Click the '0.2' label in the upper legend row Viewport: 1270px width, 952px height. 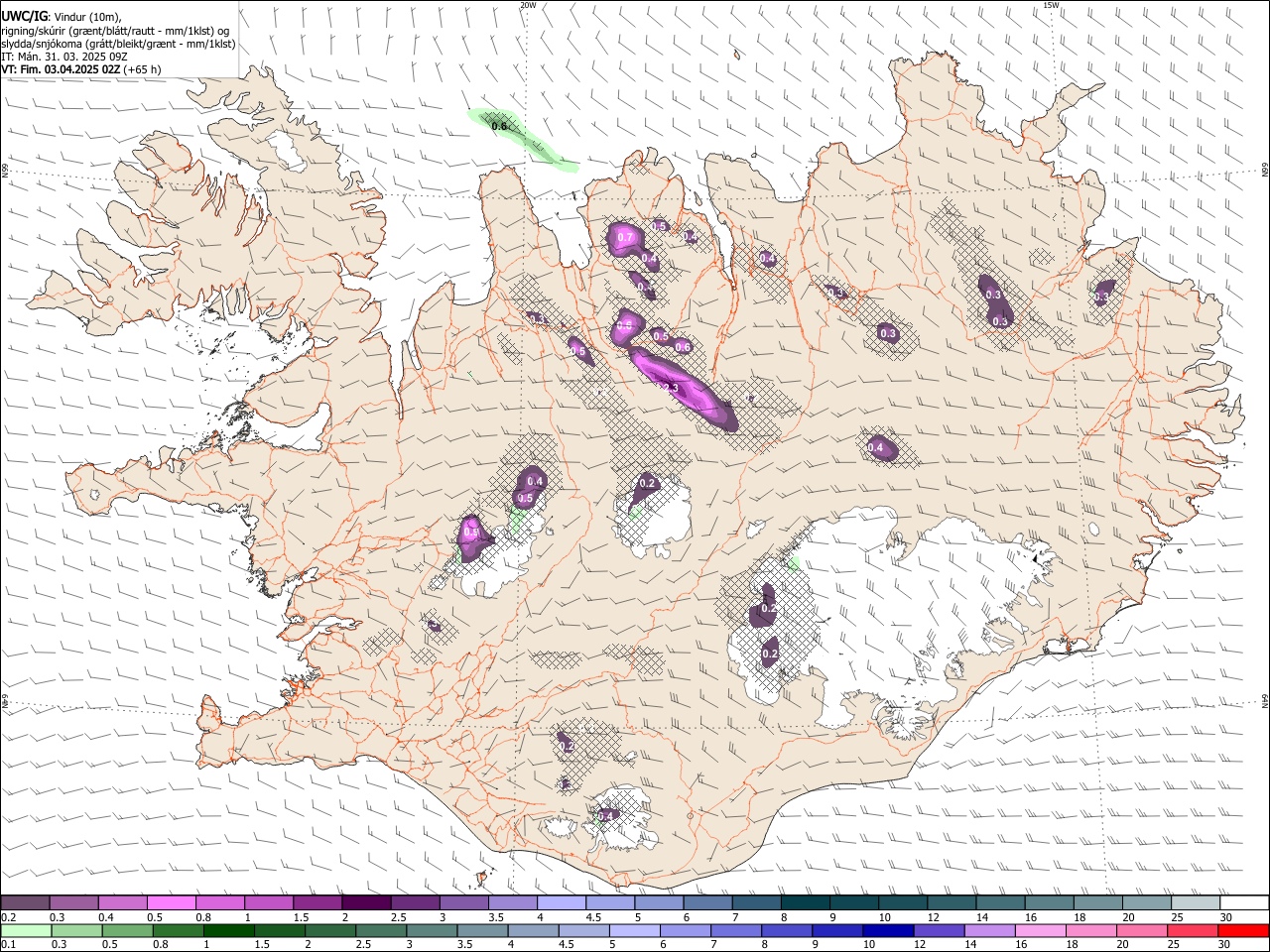tap(9, 917)
